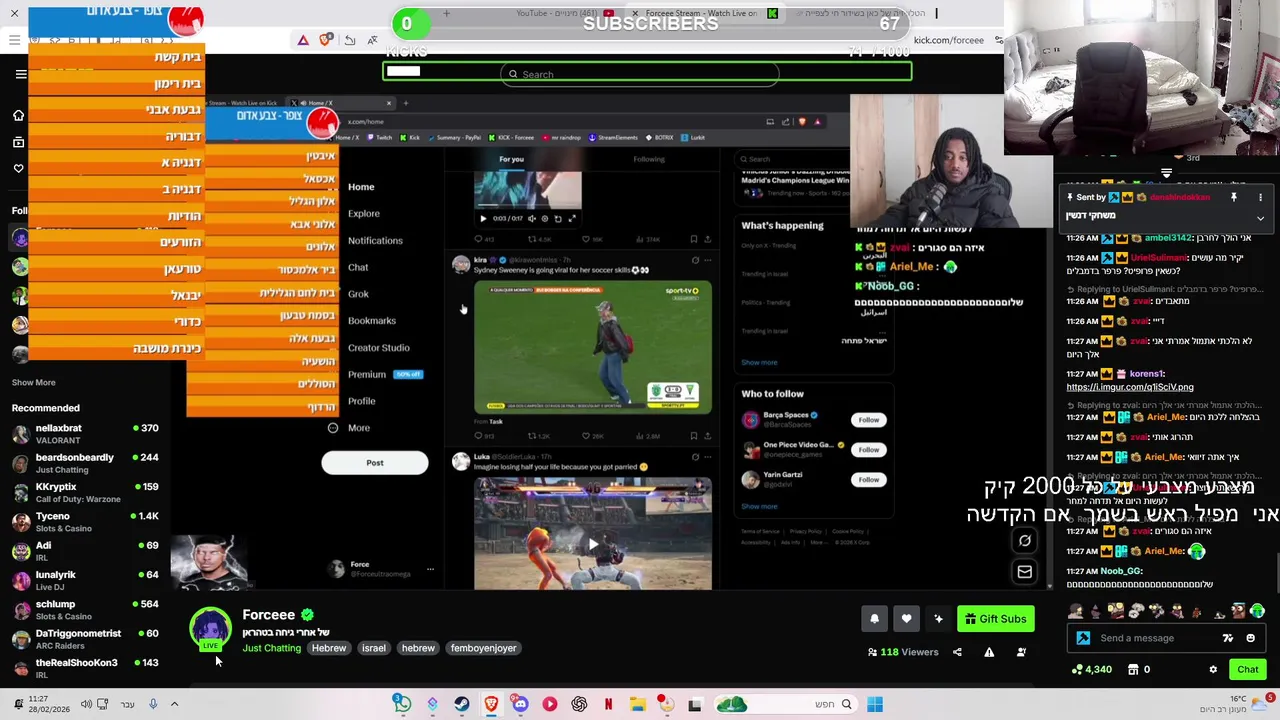Open pinned message options menu
The image size is (1280, 720).
(1260, 198)
